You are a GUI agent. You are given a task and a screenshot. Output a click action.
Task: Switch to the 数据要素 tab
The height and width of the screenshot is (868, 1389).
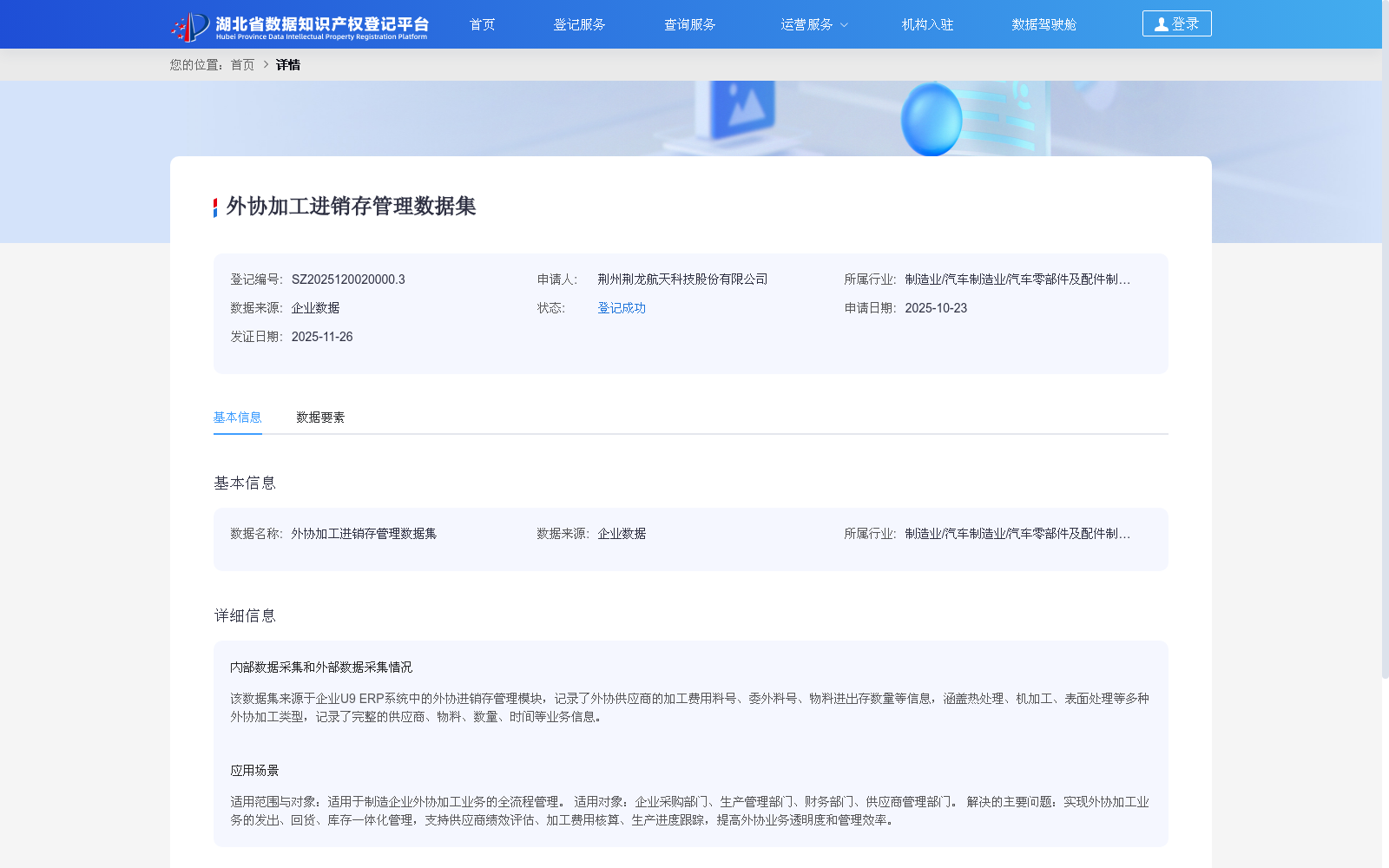[x=319, y=418]
